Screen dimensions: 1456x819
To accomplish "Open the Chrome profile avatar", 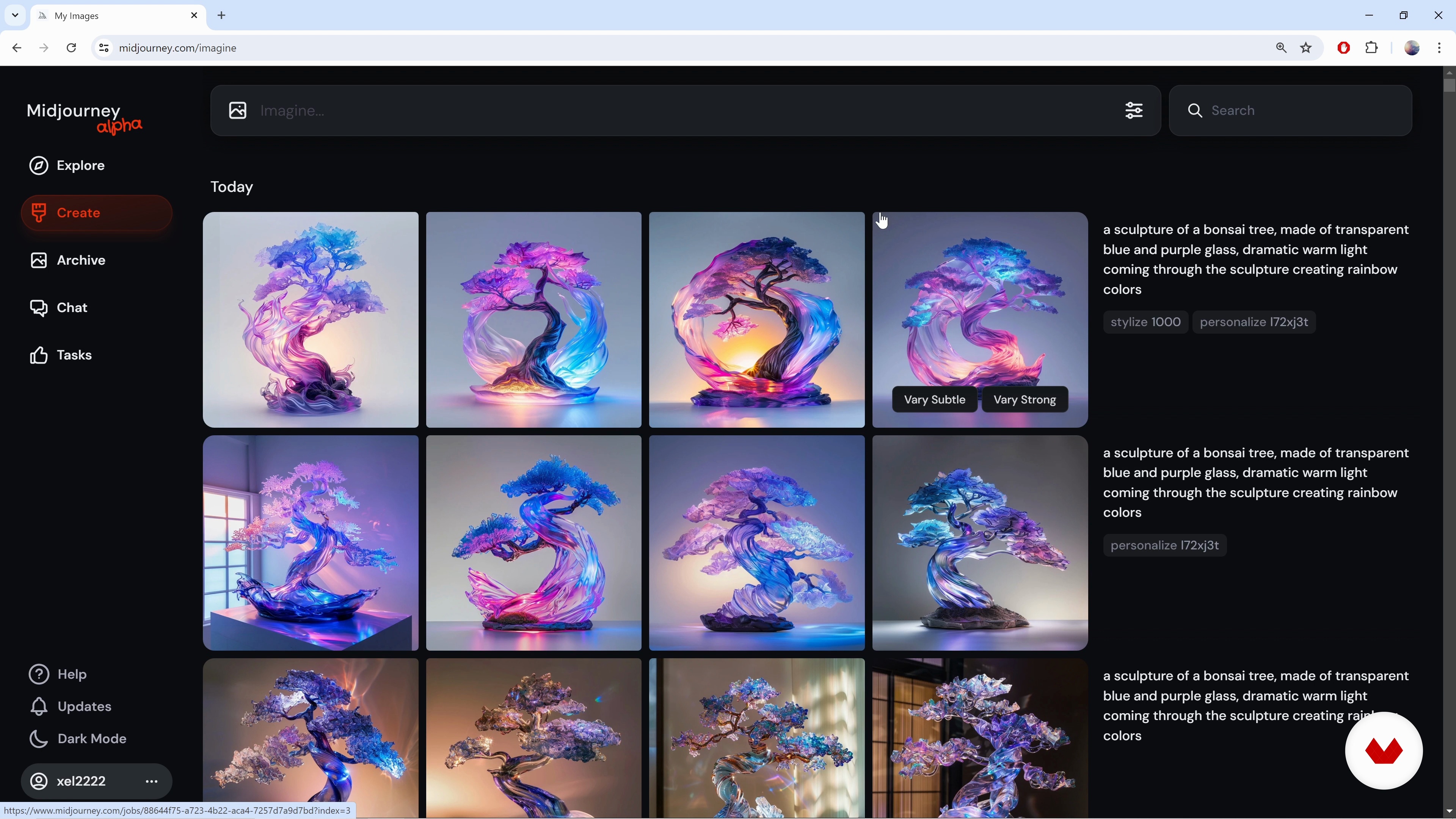I will coord(1412,49).
